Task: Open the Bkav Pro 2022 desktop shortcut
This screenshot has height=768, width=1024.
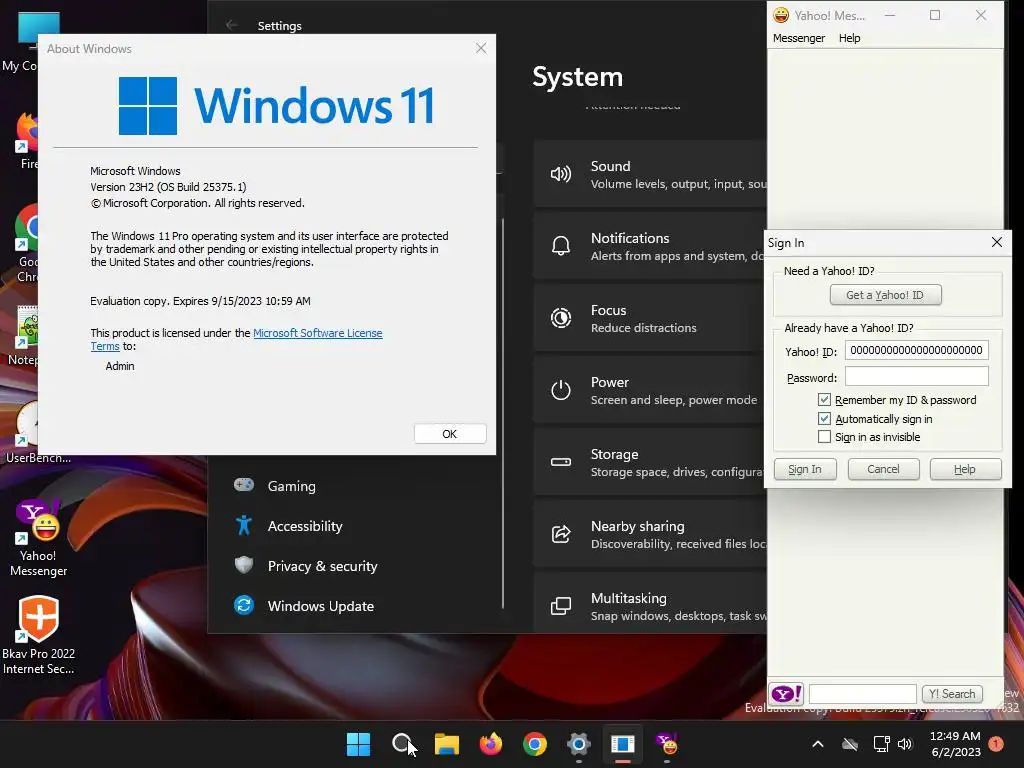Action: pos(39,635)
